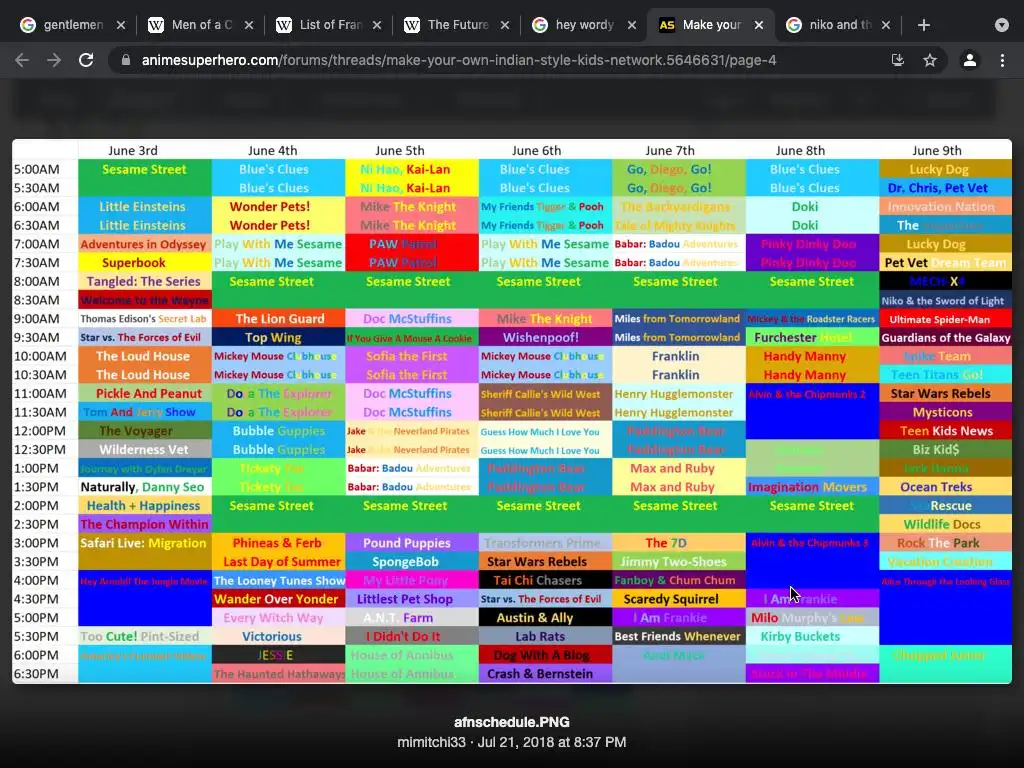The width and height of the screenshot is (1024, 768).
Task: Click 'Best Friends Whenever' cell
Action: coord(679,637)
